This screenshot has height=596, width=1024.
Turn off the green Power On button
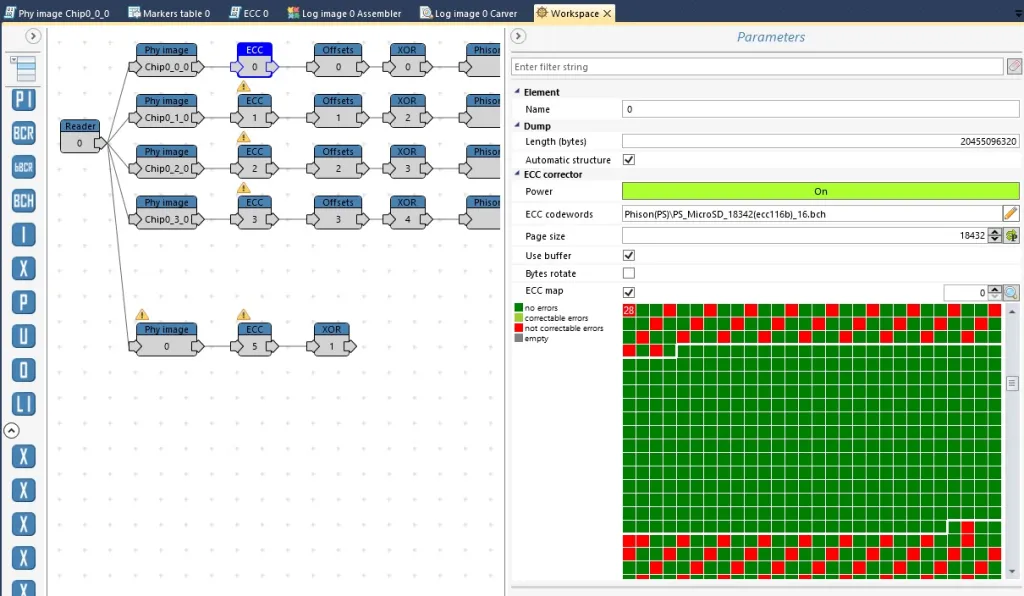click(820, 191)
